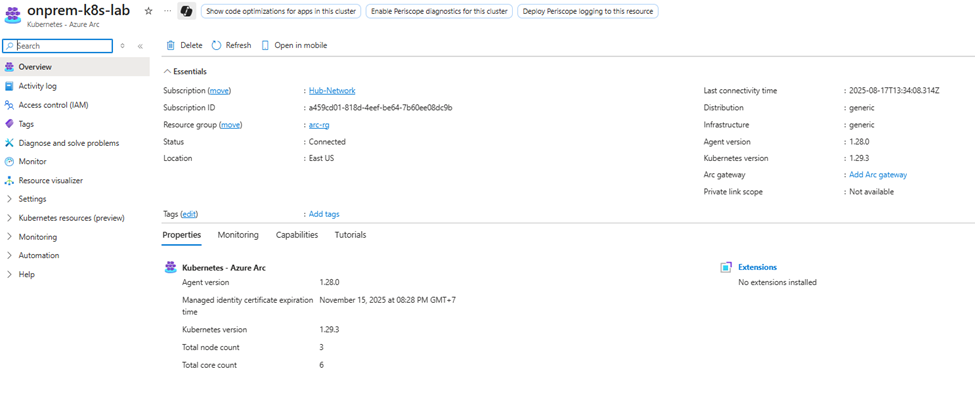Click the Total node count value 3
Image resolution: width=975 pixels, height=417 pixels.
321,347
